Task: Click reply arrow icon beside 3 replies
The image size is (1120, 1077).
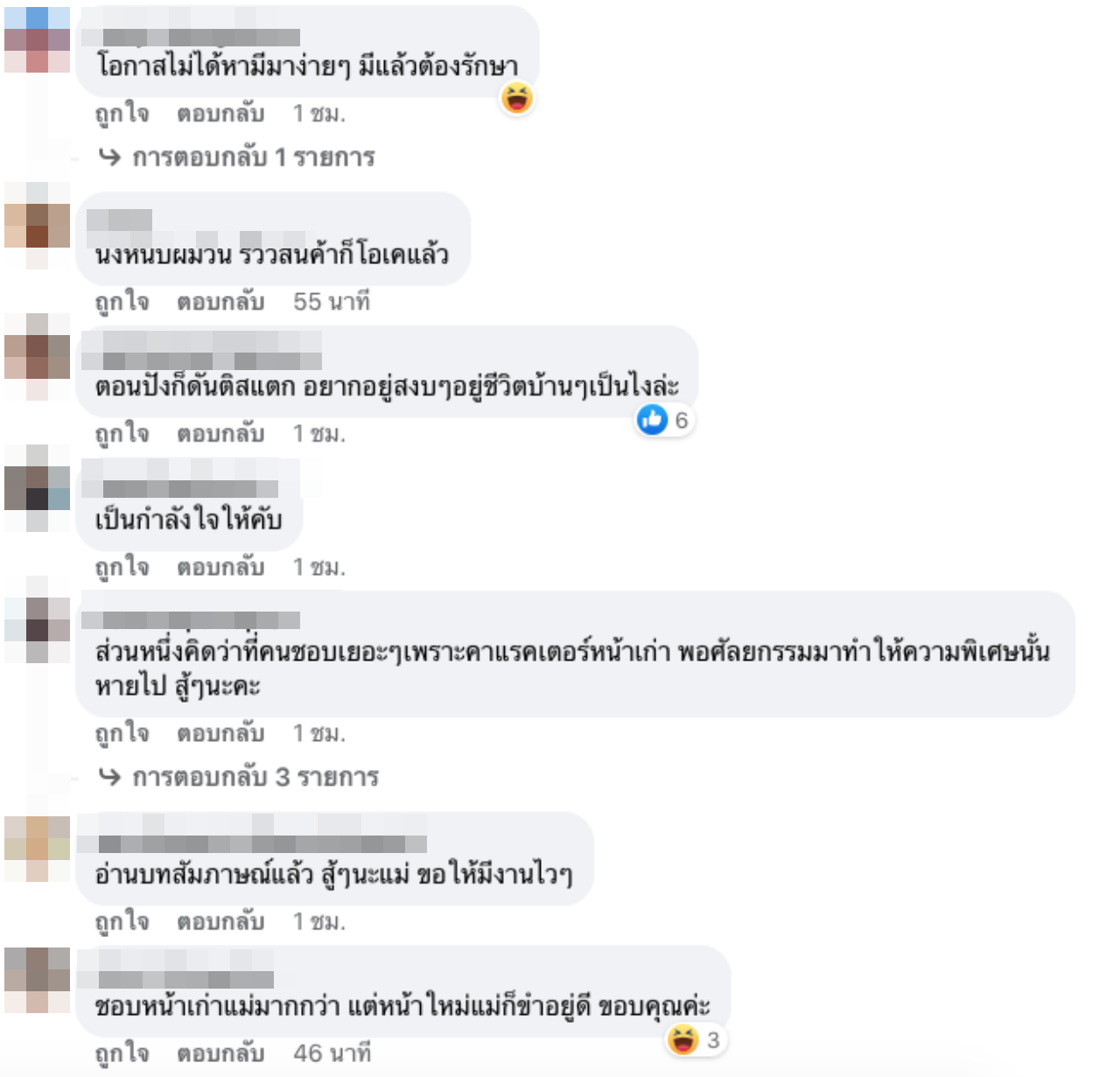Action: pyautogui.click(x=109, y=776)
